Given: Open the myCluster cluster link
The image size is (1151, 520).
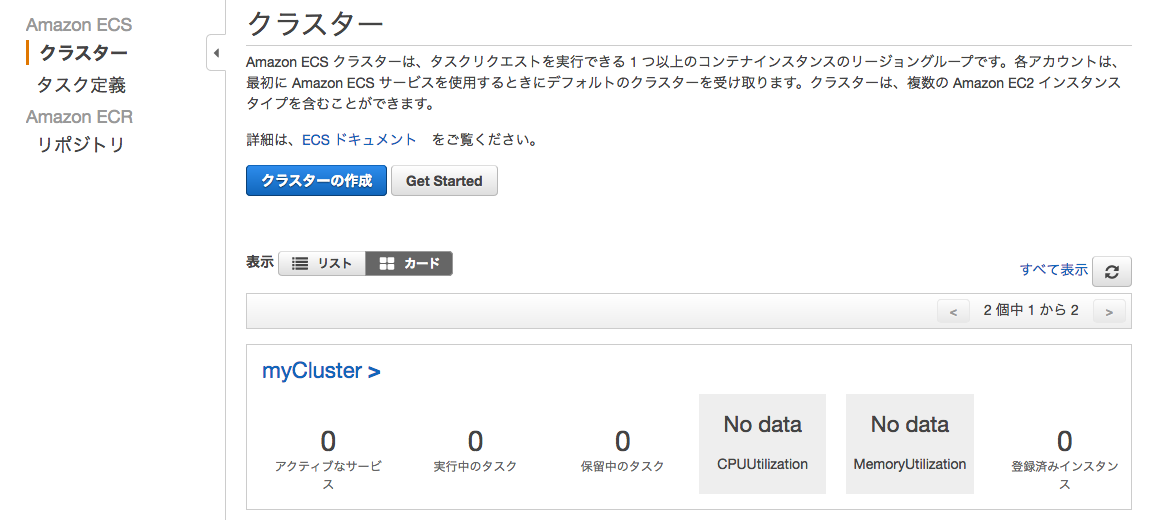Looking at the screenshot, I should 321,371.
